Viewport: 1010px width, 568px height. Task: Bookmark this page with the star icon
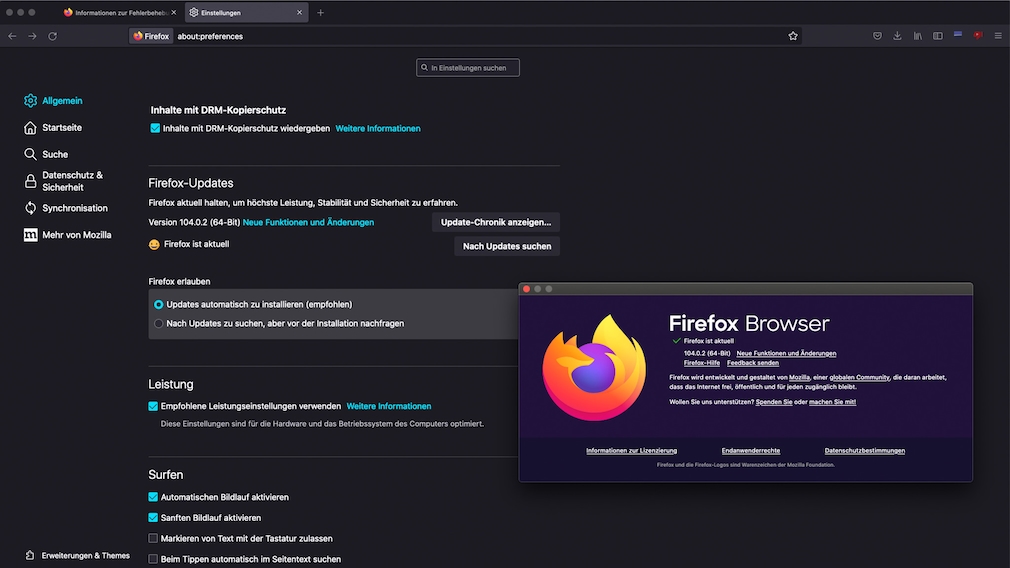pyautogui.click(x=793, y=36)
